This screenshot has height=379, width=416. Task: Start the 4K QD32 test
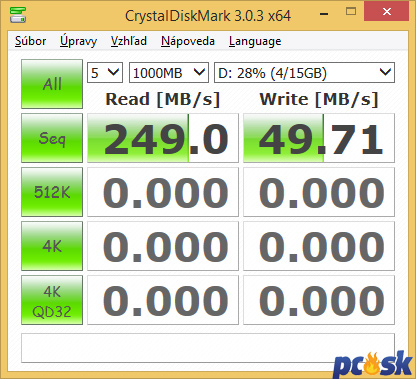click(x=52, y=300)
